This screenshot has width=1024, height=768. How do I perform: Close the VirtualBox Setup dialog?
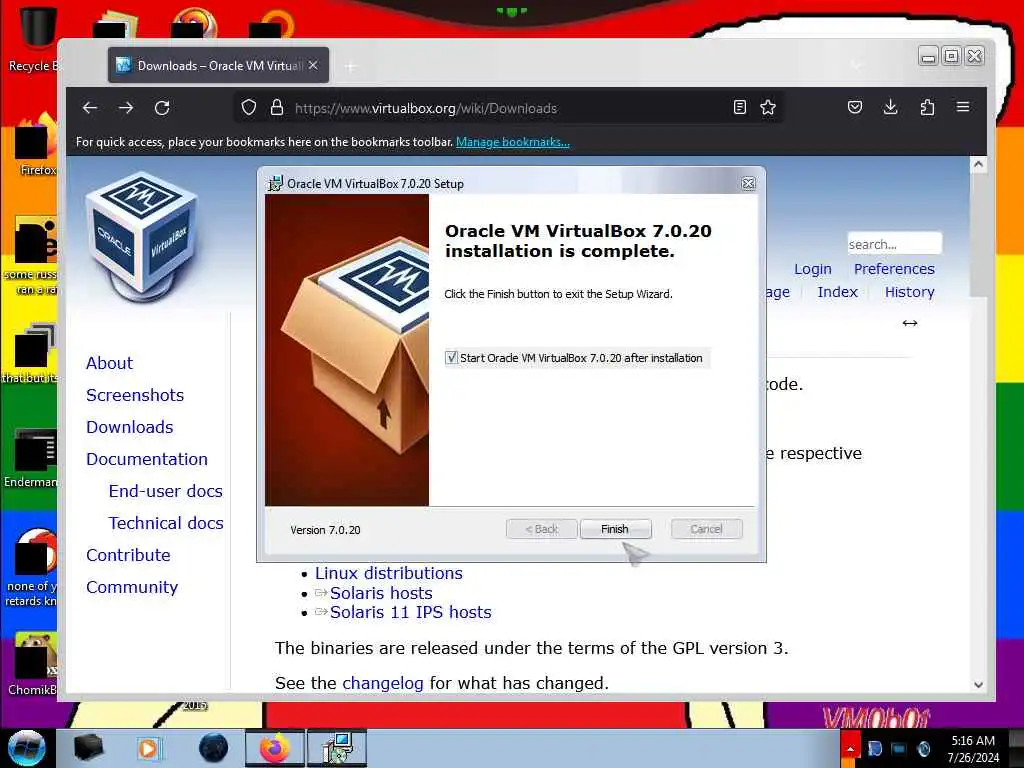[748, 184]
